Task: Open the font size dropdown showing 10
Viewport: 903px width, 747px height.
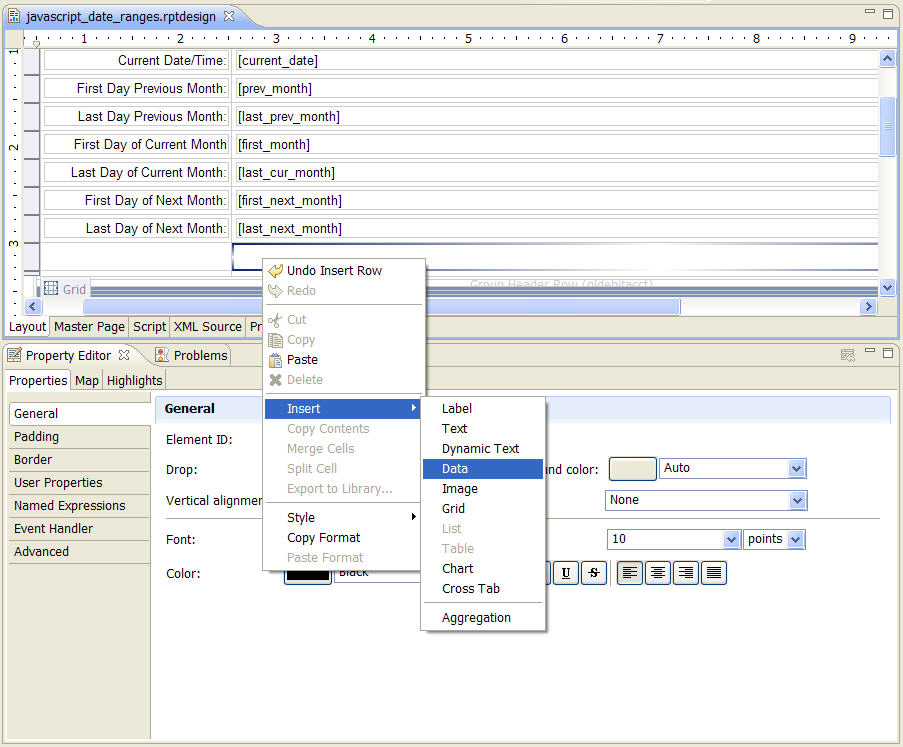Action: (x=730, y=539)
